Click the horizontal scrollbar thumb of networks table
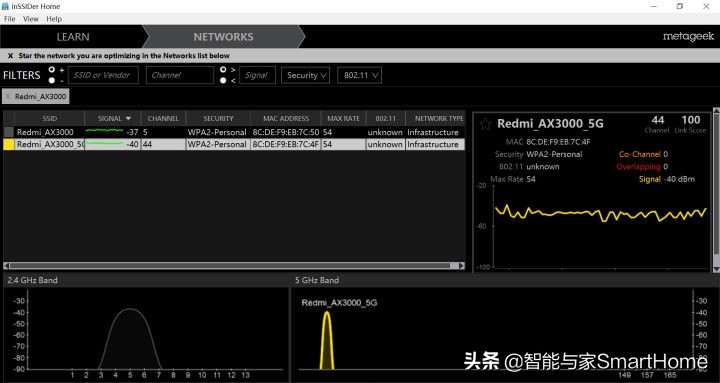The width and height of the screenshot is (720, 383). 230,265
